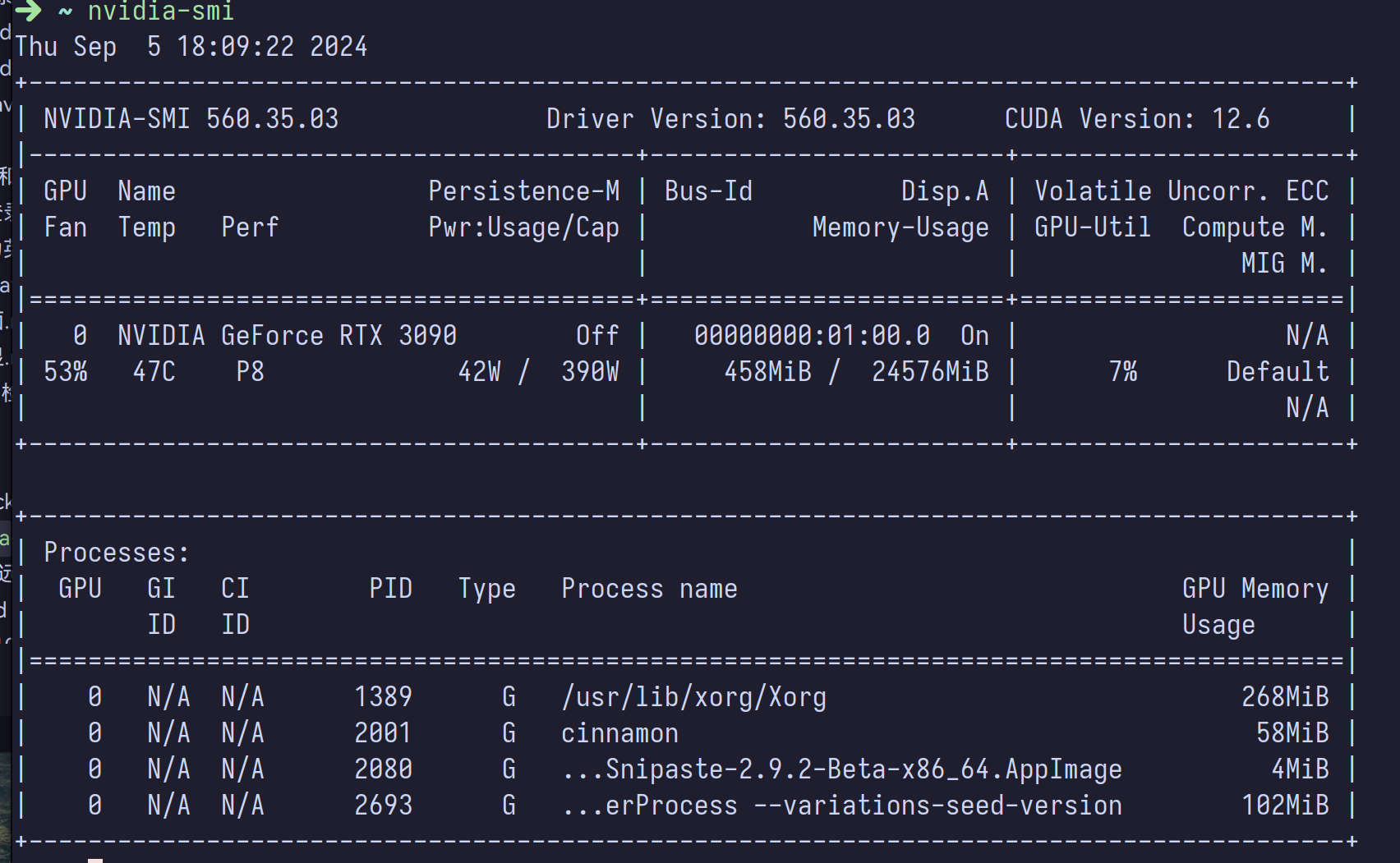Select the /usr/lib/xorg/Xorg process name
The height and width of the screenshot is (863, 1400).
693,697
